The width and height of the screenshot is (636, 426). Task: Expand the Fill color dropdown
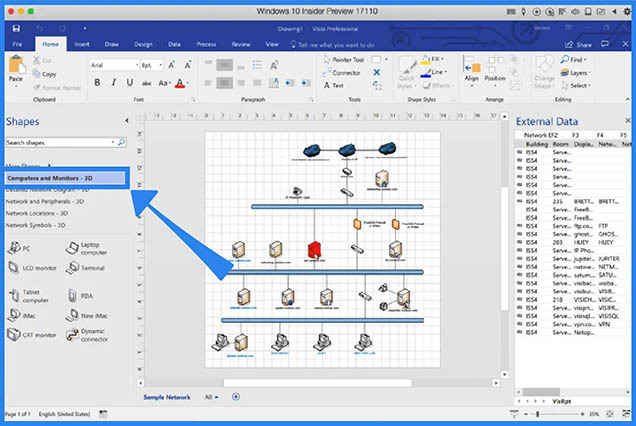[443, 59]
